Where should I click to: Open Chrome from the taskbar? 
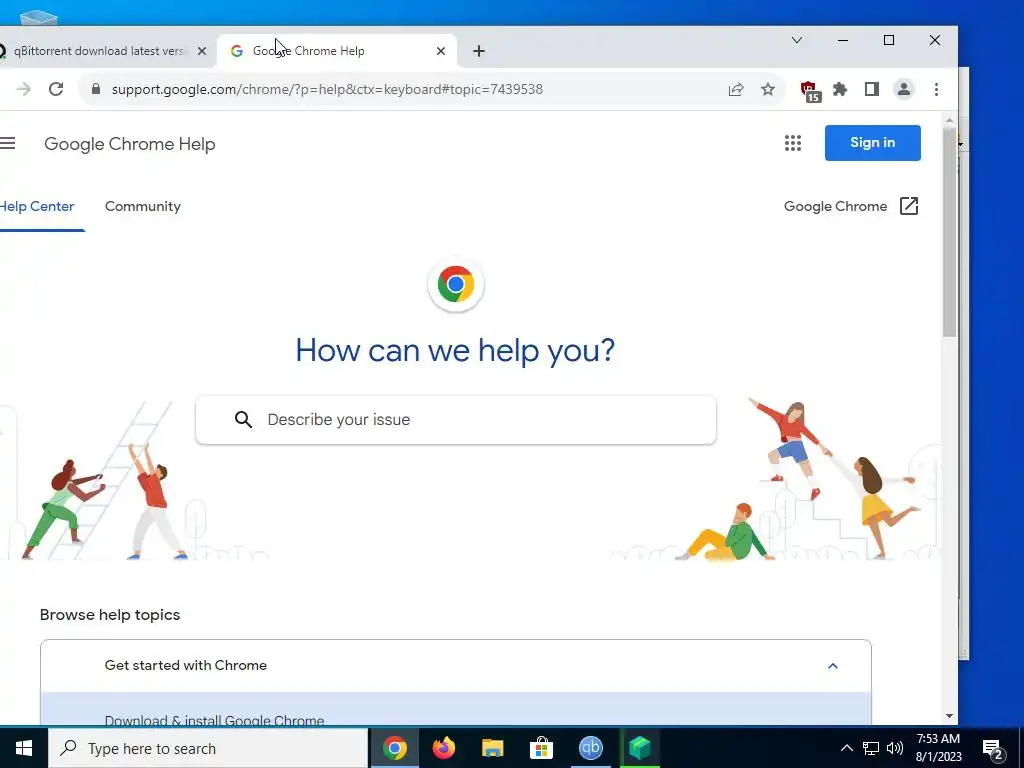coord(394,748)
